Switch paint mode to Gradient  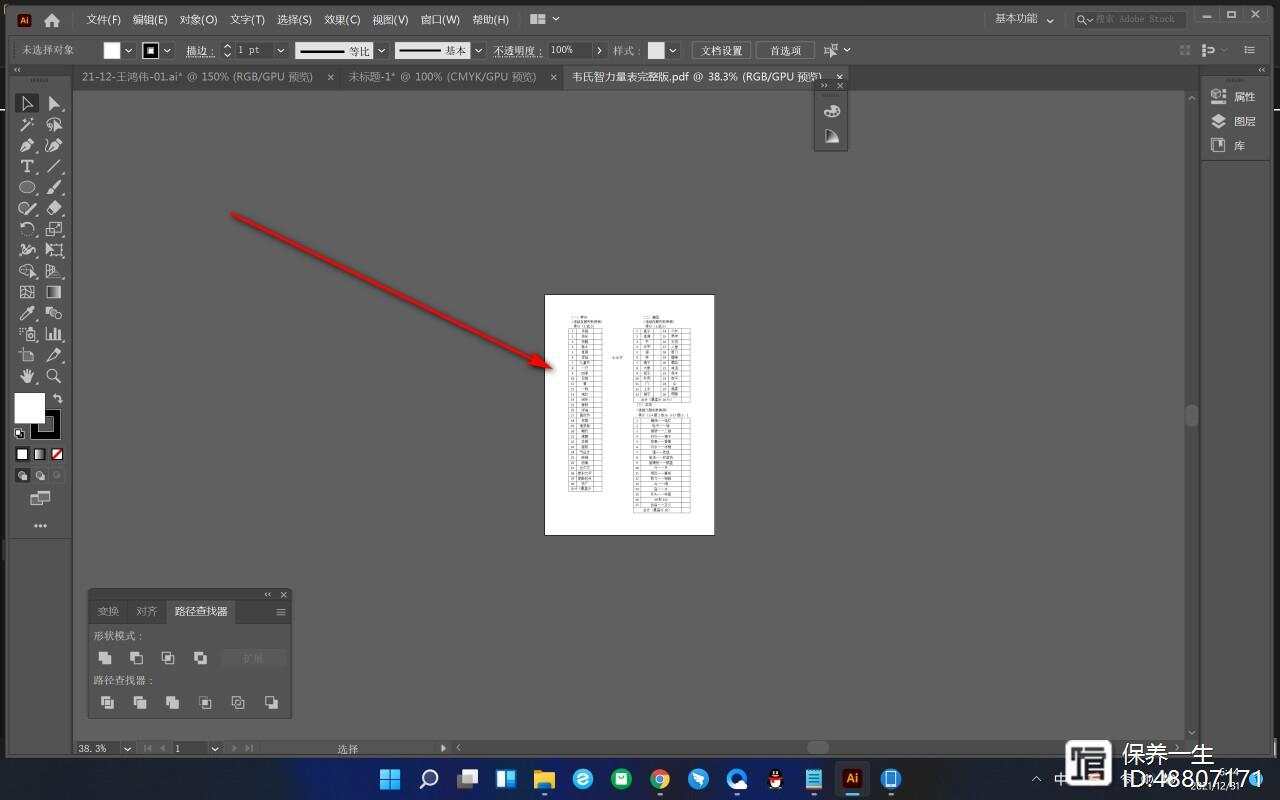tap(40, 455)
